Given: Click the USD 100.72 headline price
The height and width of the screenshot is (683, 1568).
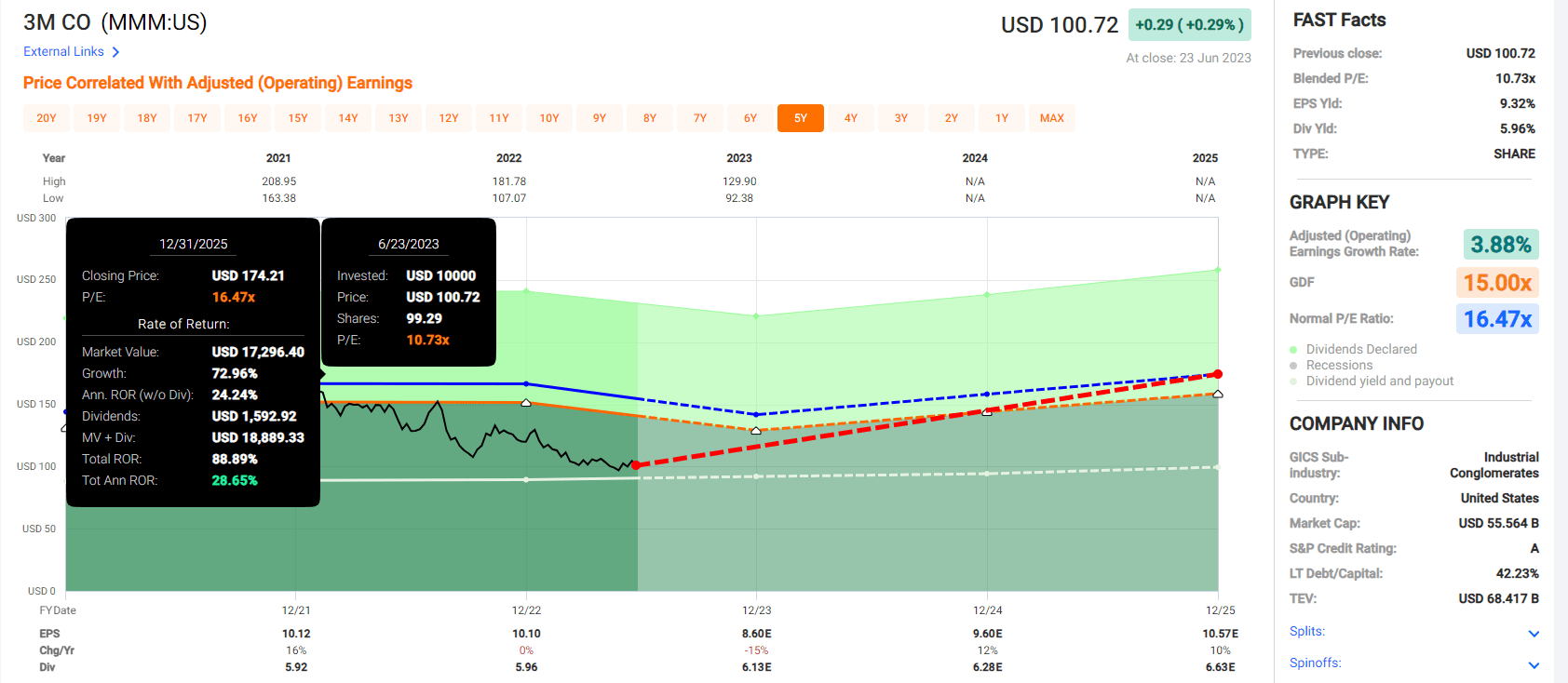Looking at the screenshot, I should tap(1060, 25).
